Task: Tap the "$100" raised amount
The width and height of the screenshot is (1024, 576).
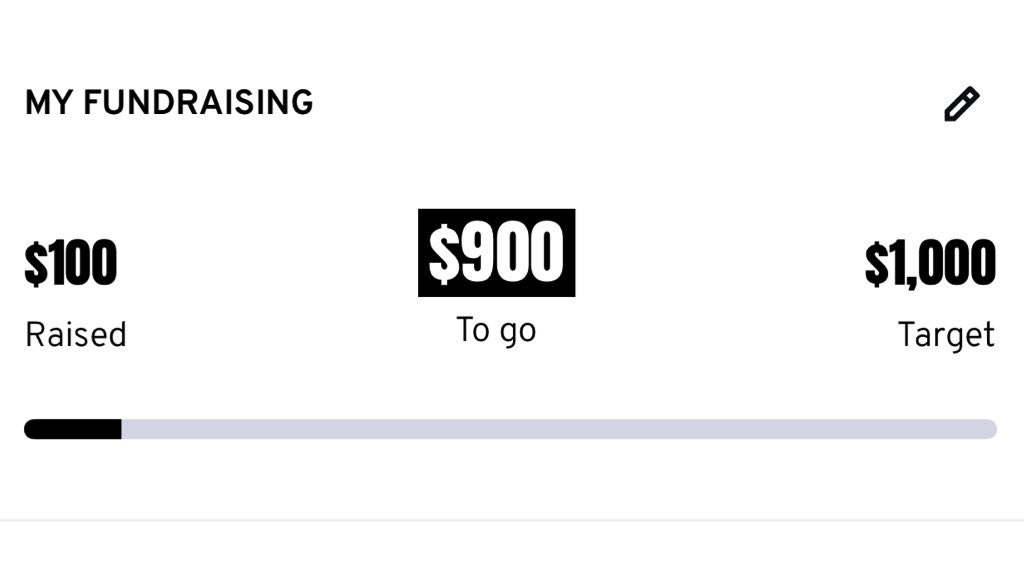Action: tap(71, 263)
